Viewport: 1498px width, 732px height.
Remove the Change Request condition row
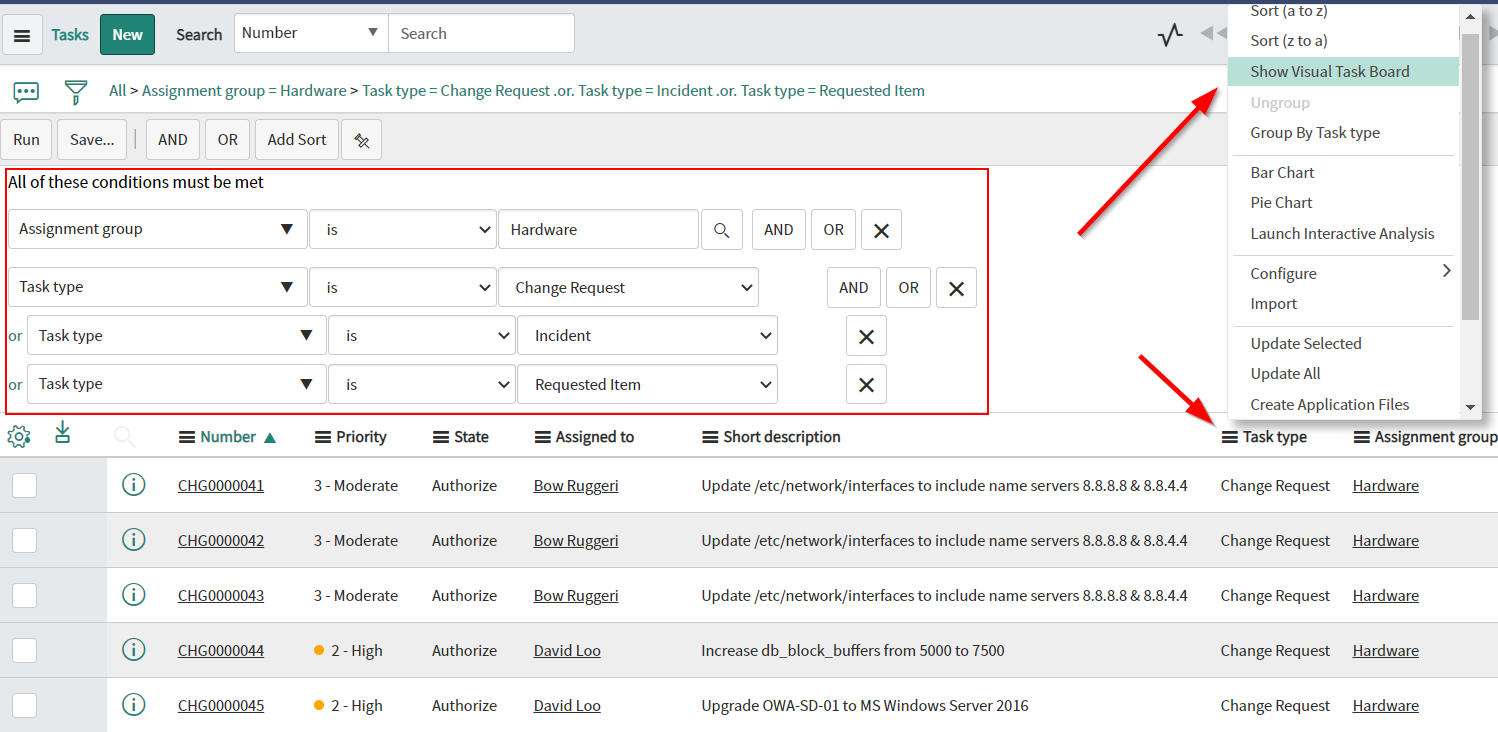pyautogui.click(x=956, y=288)
